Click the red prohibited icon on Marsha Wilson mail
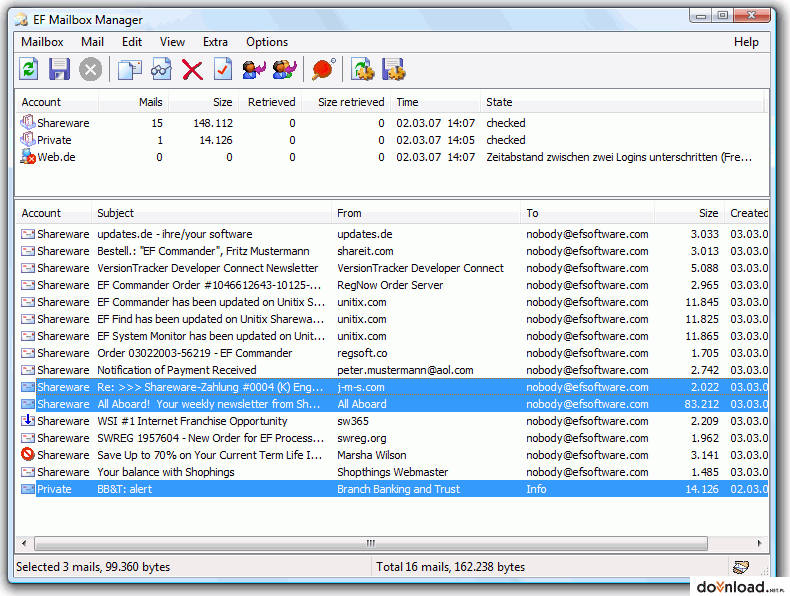 [28, 454]
